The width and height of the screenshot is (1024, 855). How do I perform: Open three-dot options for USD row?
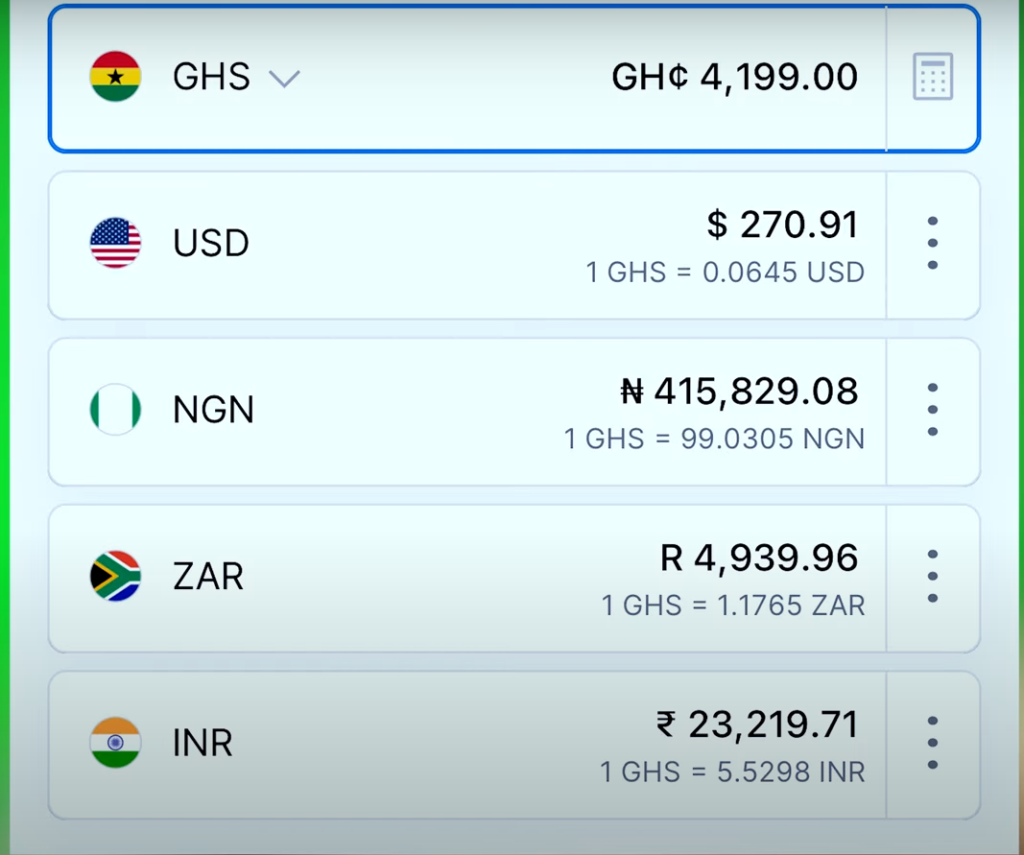click(933, 243)
